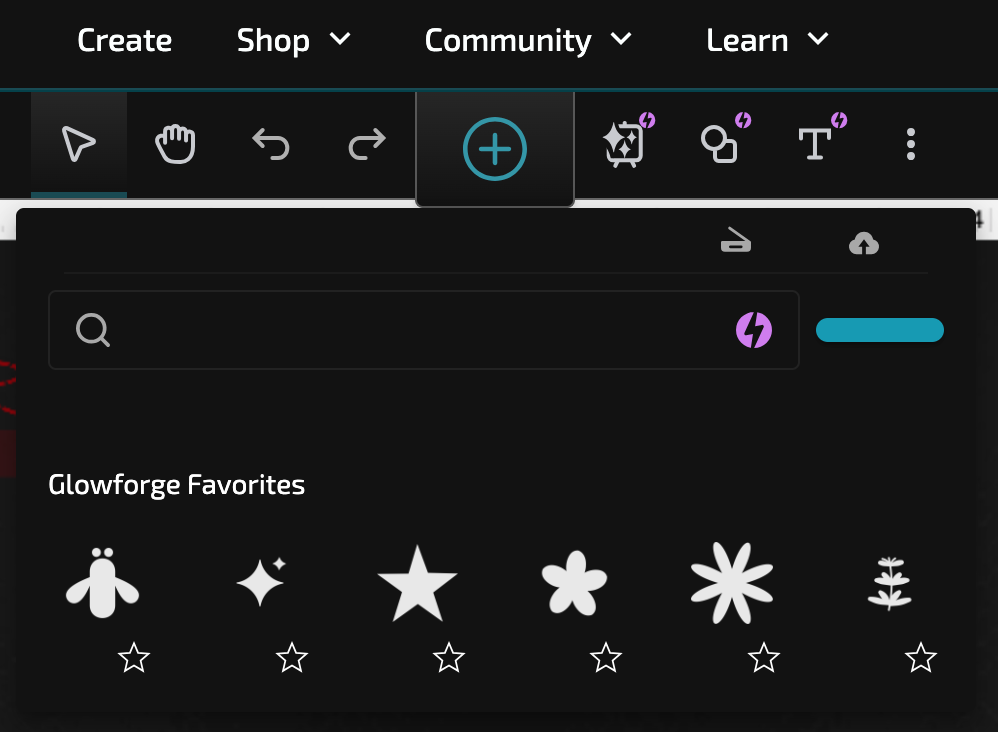Click the teal button beside search

point(880,330)
